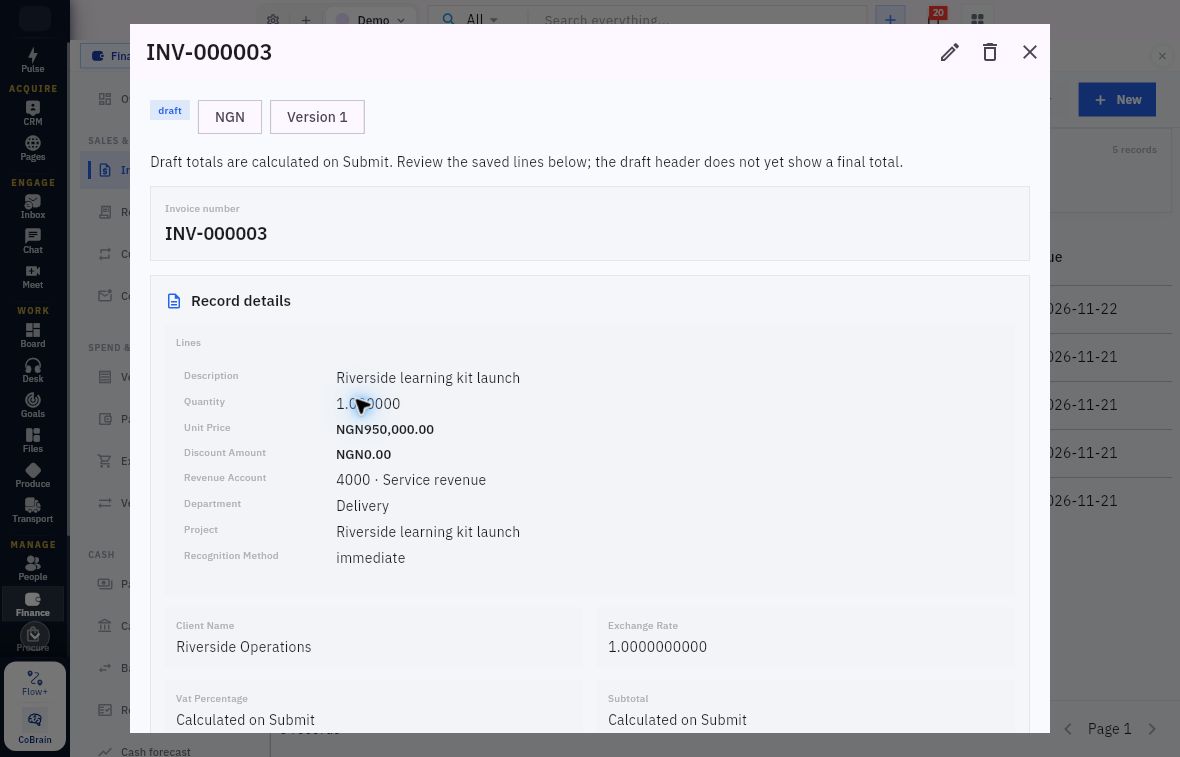Open notifications showing the 20 badge
Viewport: 1180px width, 757px height.
coord(935,18)
